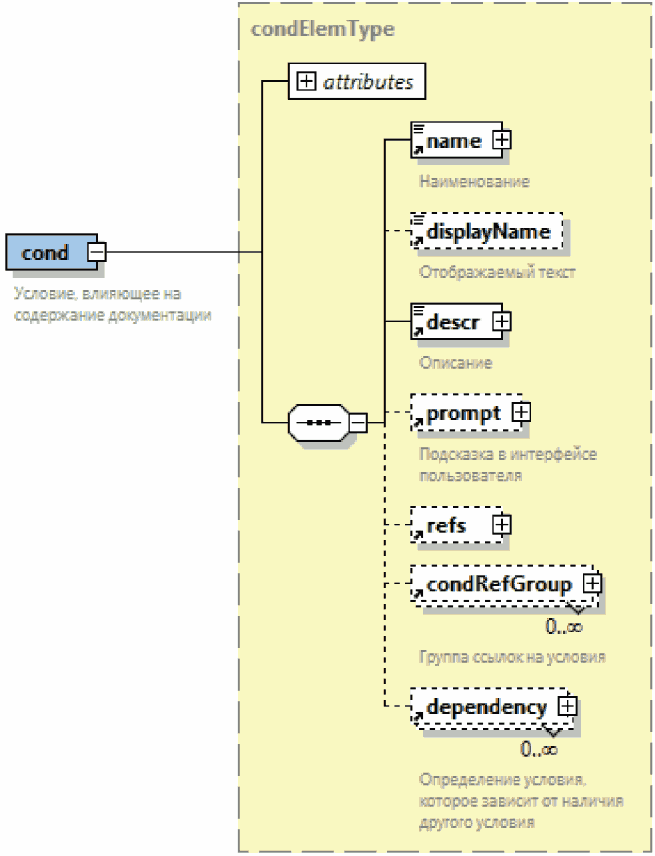
Task: Expand the name element plus icon
Action: 501,141
